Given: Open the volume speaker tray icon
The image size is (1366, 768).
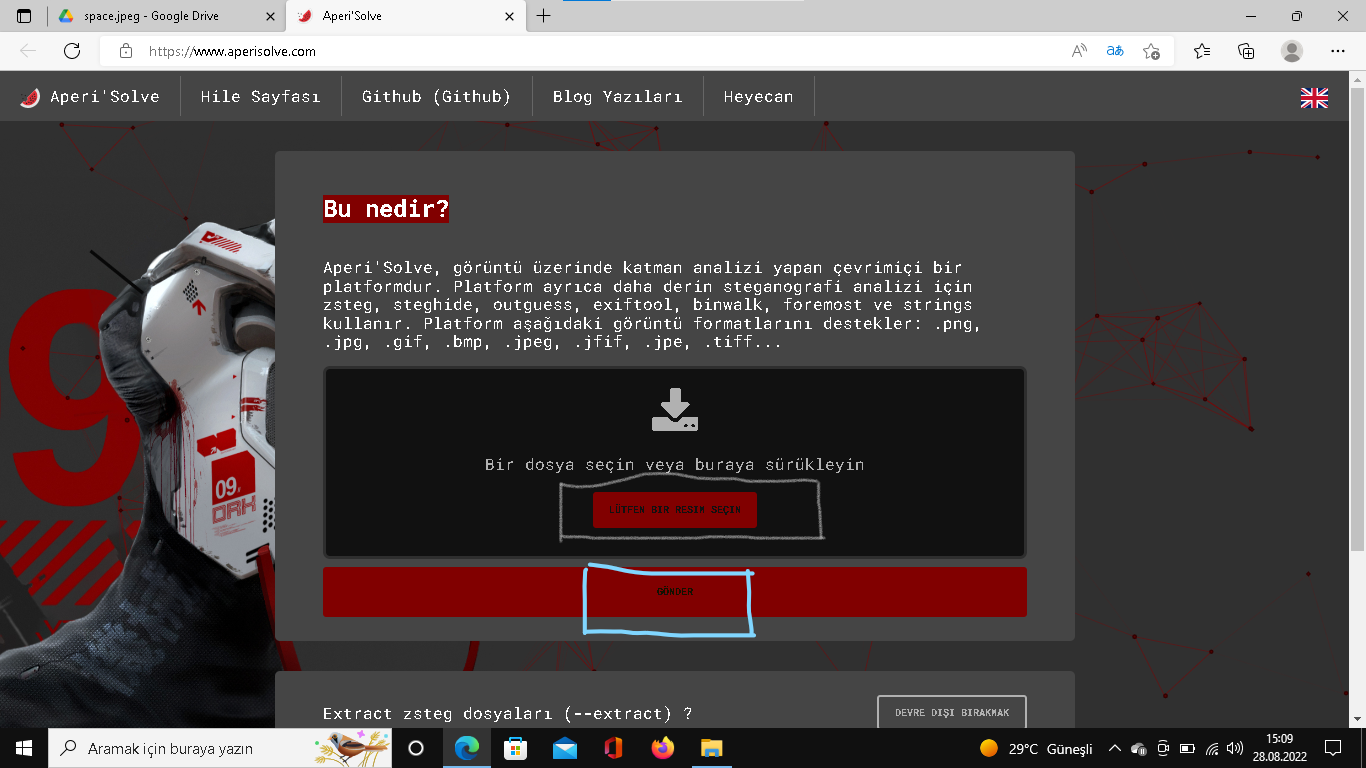Looking at the screenshot, I should click(x=1235, y=748).
